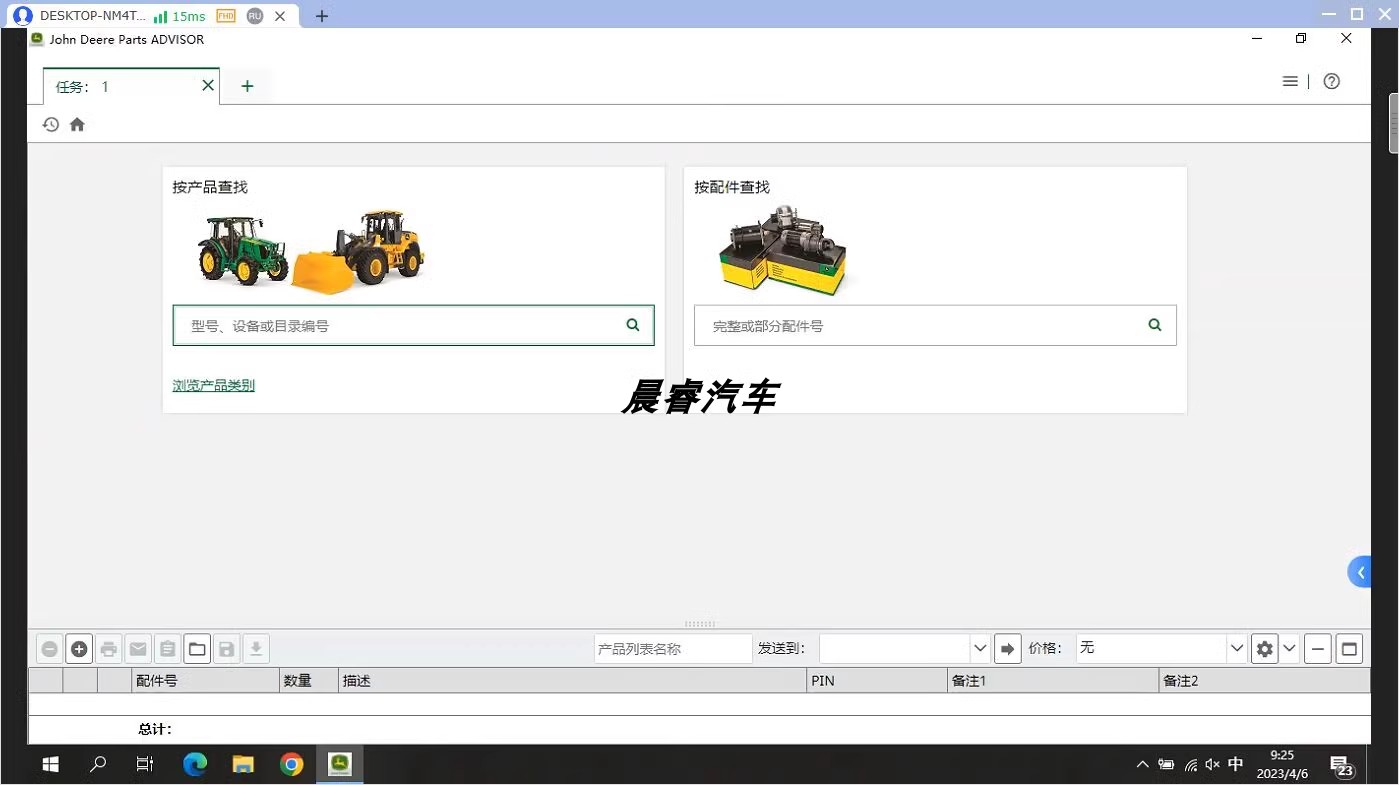Minimize the parts list panel with dash icon

point(1318,649)
